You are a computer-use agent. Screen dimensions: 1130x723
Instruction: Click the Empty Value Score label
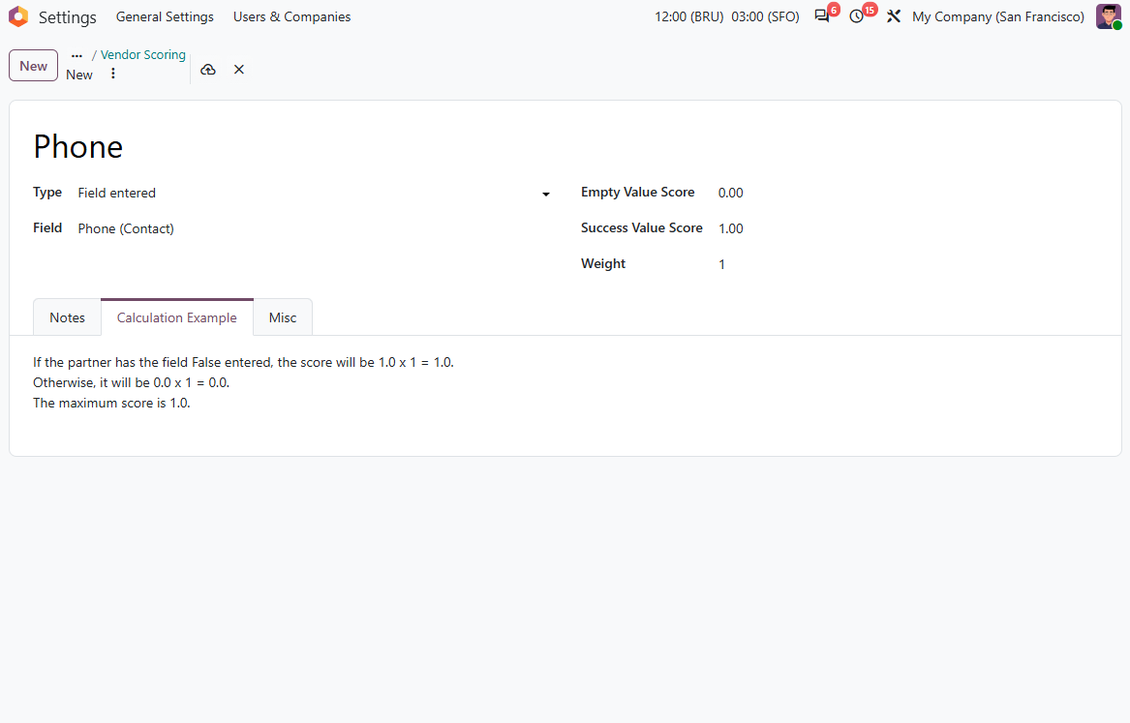point(638,192)
